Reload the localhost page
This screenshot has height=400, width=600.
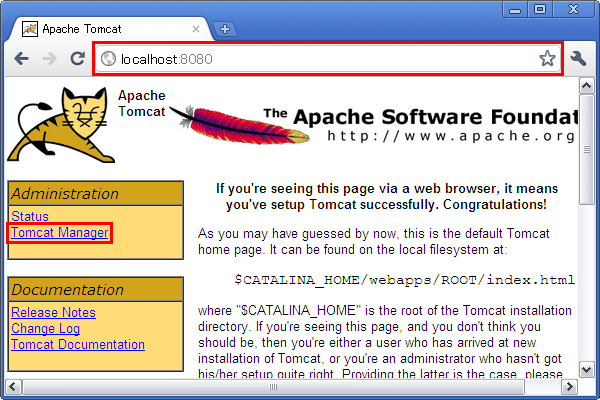tap(78, 59)
